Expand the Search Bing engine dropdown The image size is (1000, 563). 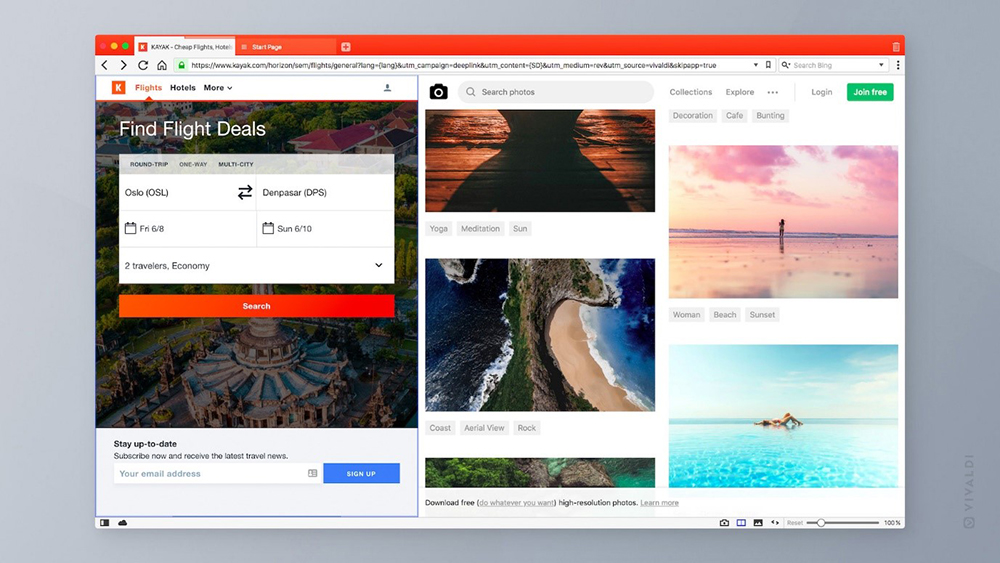tap(881, 65)
